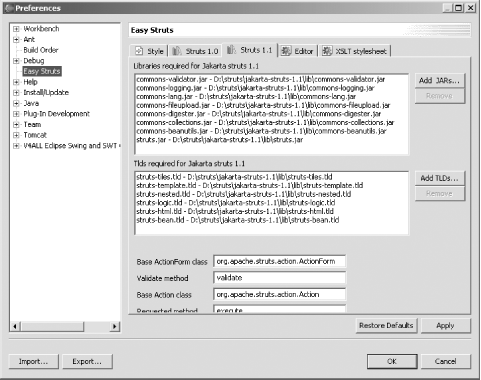Click Remove button beside Tlds list
This screenshot has width=481, height=380.
[x=439, y=194]
